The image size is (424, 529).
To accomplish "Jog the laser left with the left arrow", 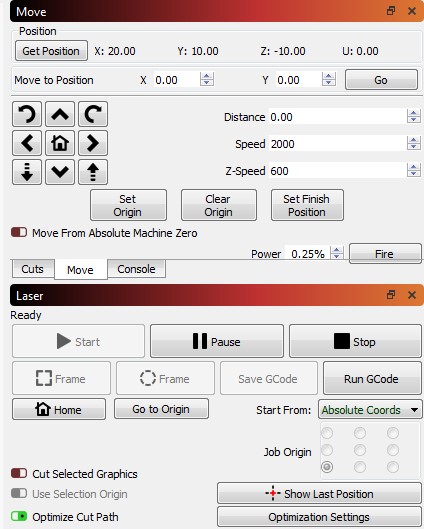I will [x=27, y=143].
